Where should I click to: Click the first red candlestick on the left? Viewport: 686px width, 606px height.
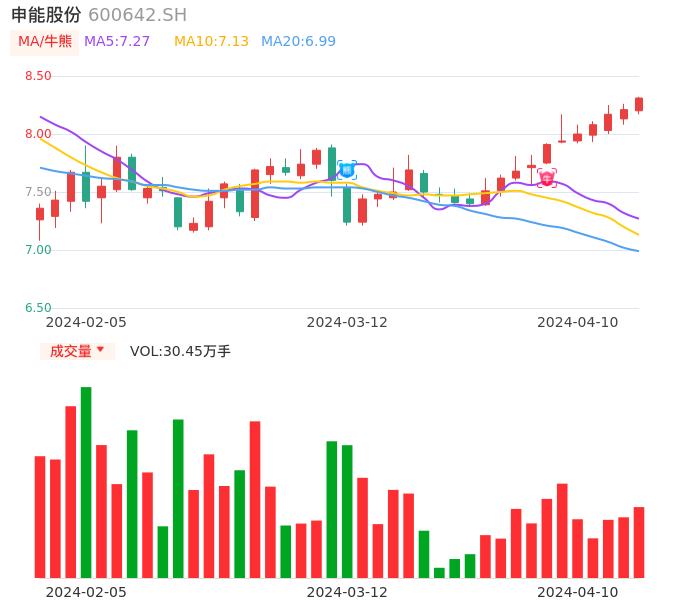pyautogui.click(x=40, y=213)
